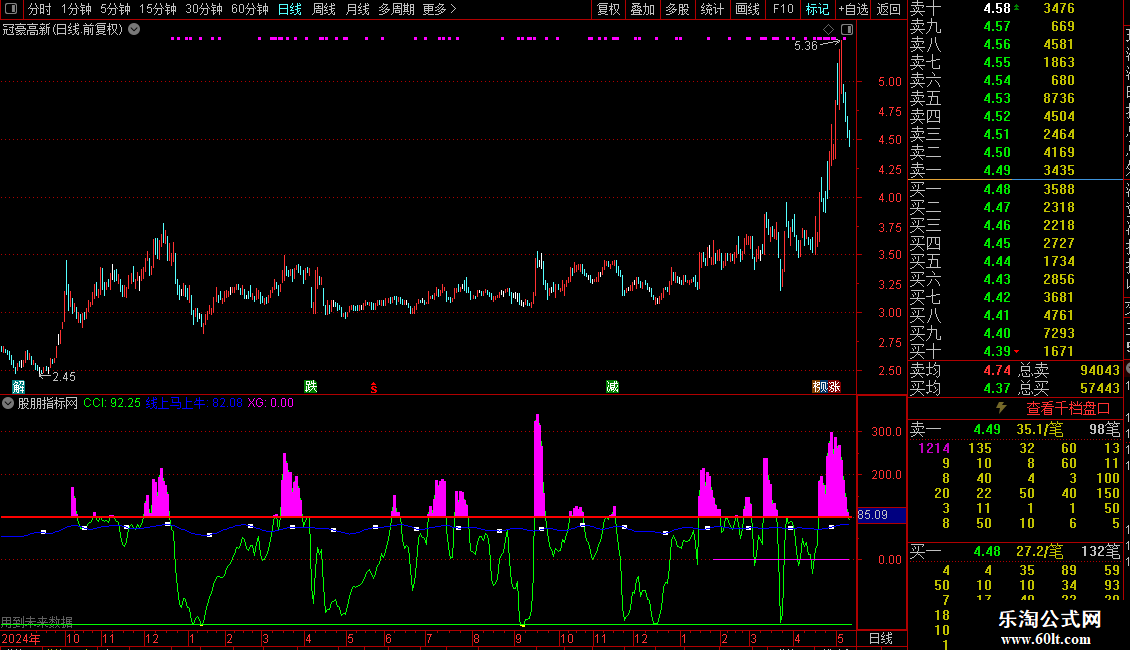
Task: Click the 日线 label beside the timeline
Action: pos(881,638)
